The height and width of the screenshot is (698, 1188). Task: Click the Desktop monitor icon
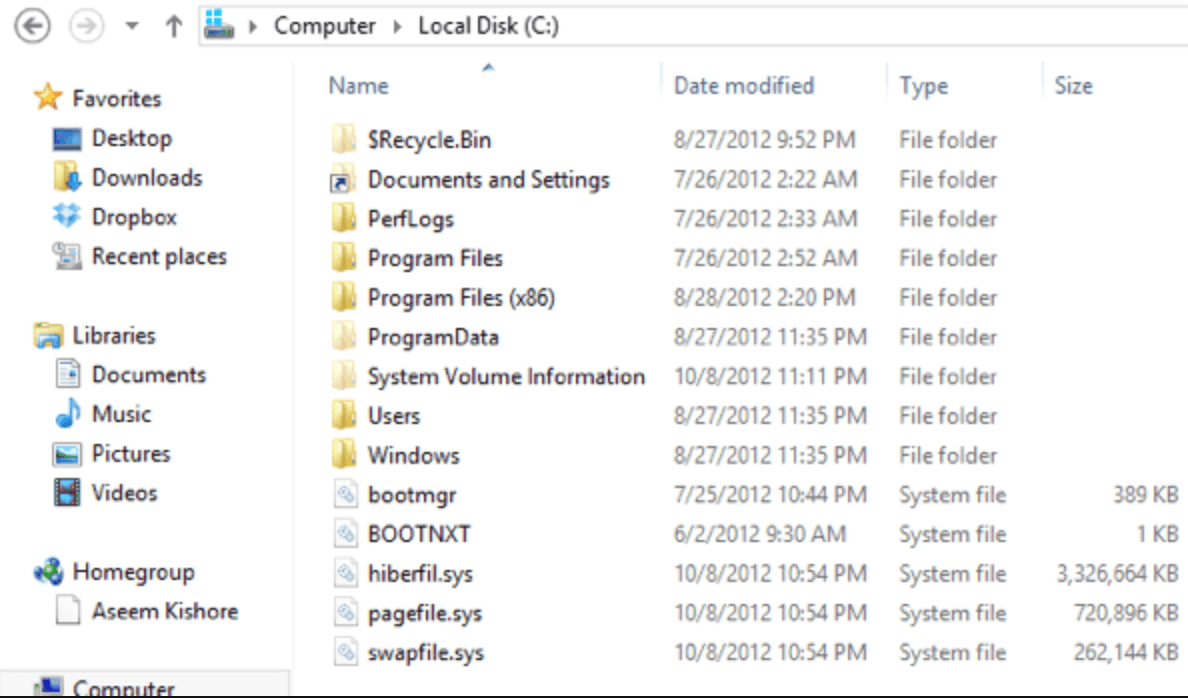[x=67, y=139]
